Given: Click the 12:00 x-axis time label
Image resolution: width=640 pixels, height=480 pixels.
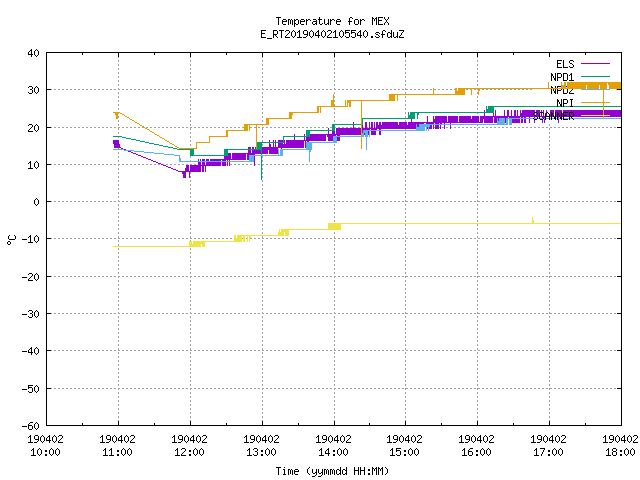Looking at the screenshot, I should point(189,452).
